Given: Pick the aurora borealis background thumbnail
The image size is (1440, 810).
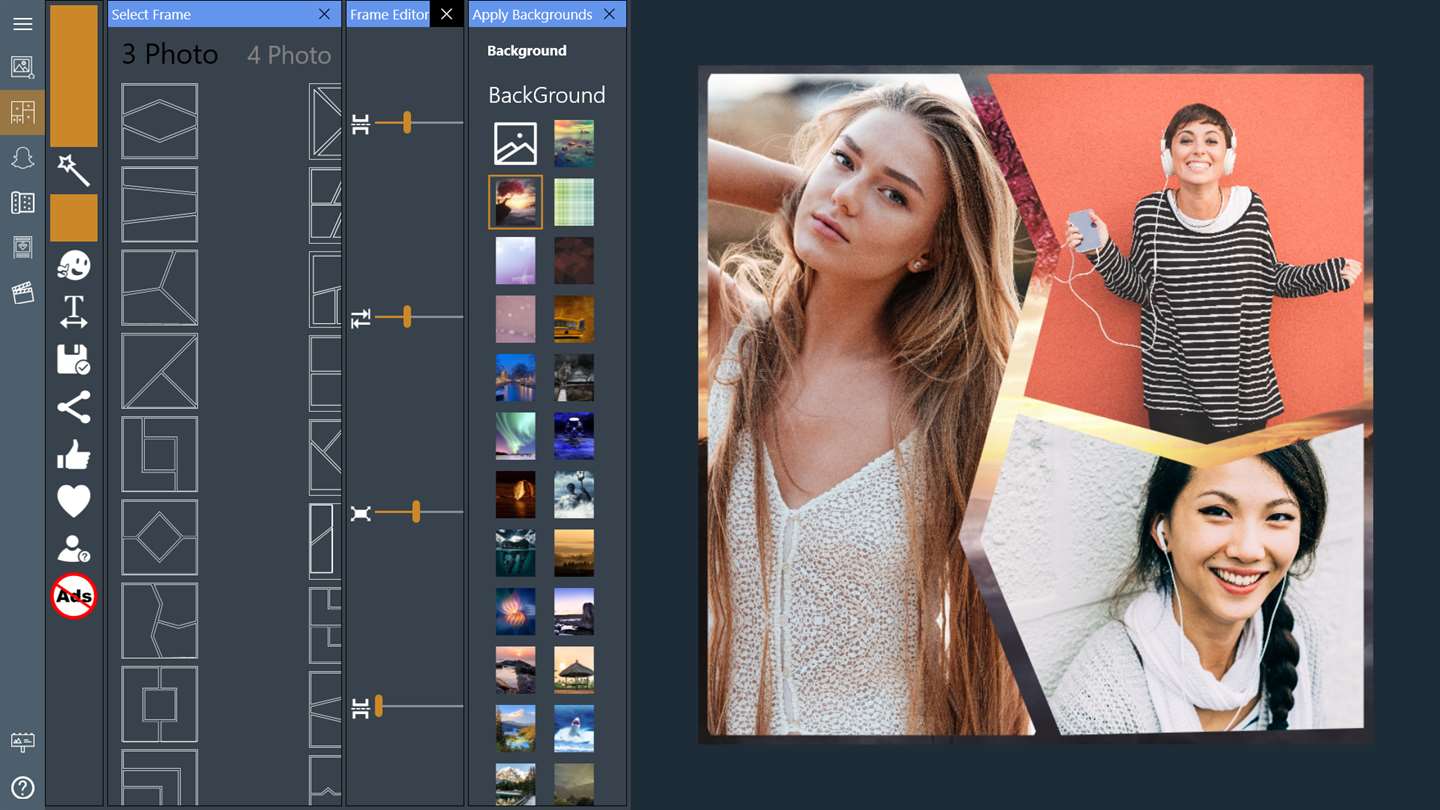Looking at the screenshot, I should point(516,436).
